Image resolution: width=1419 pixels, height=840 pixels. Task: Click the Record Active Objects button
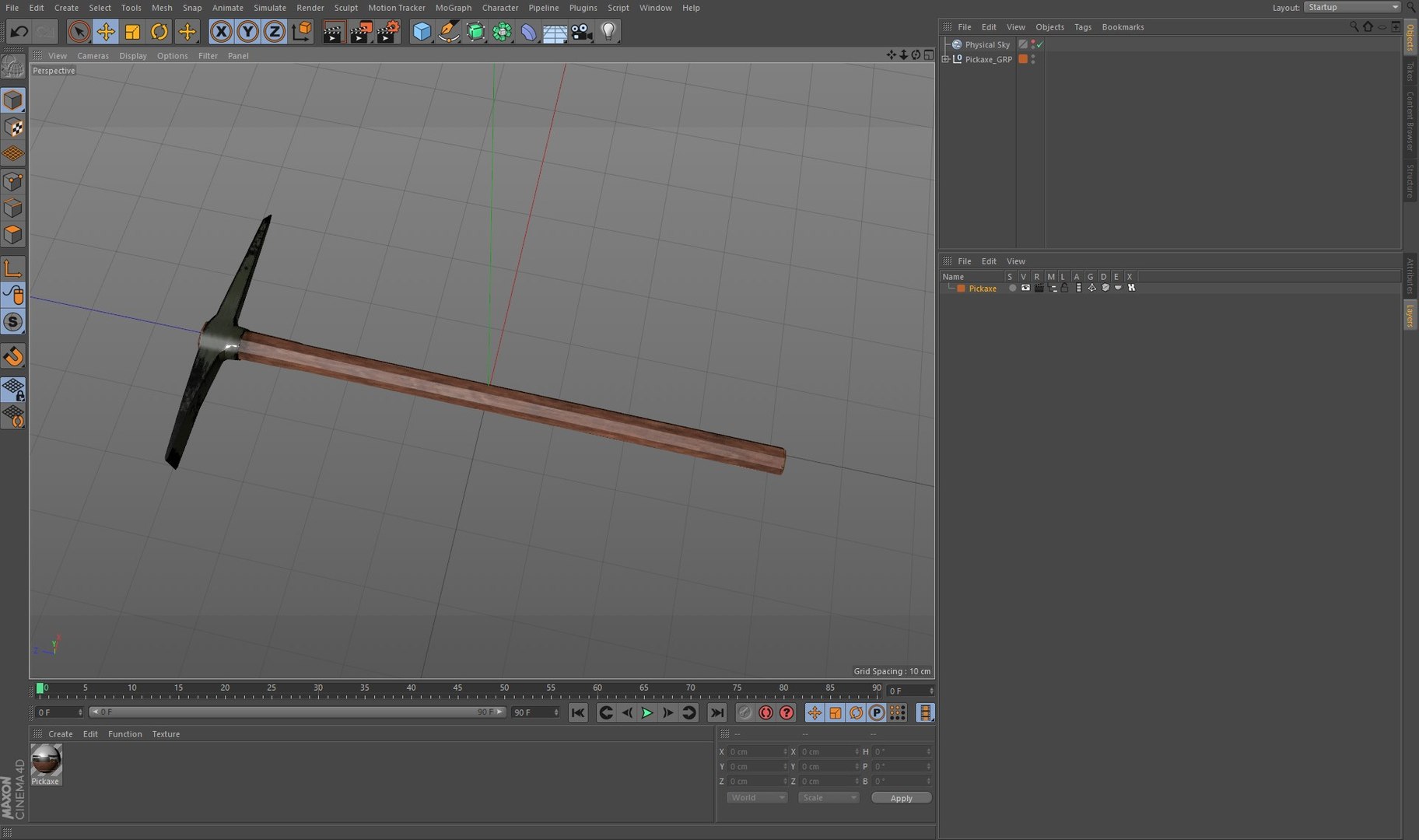[745, 713]
